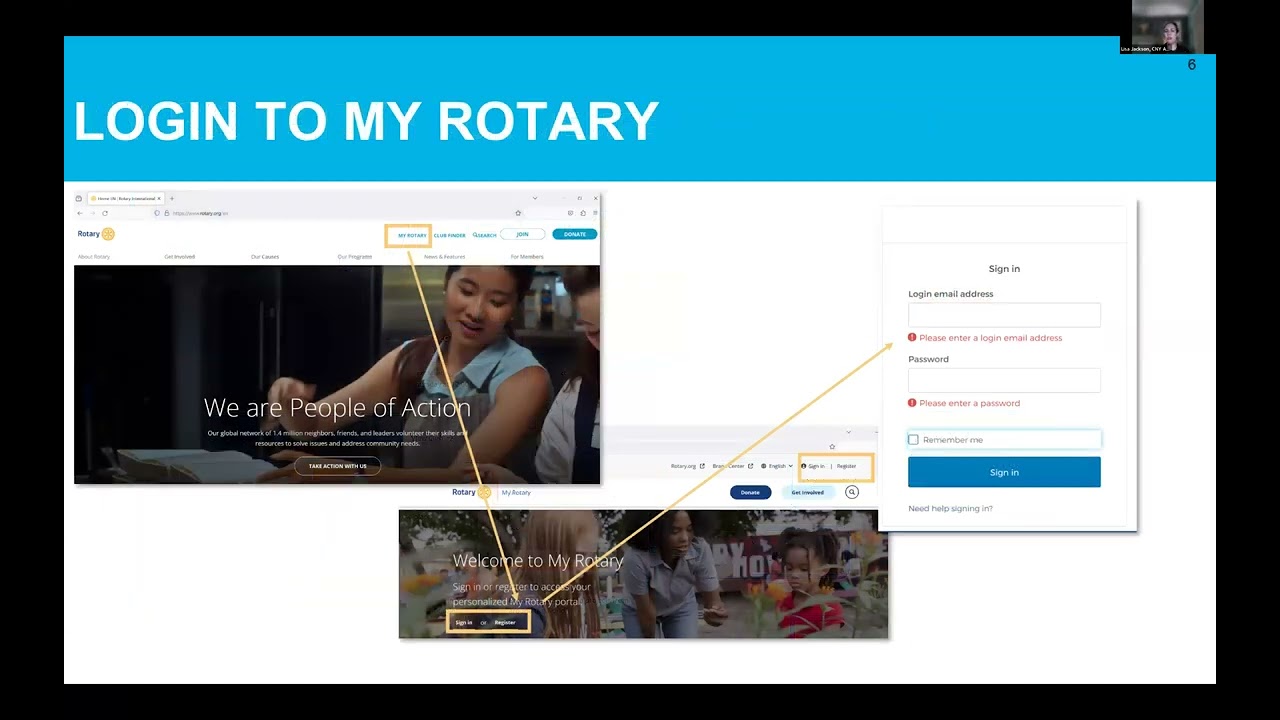Click the password field error warning icon
The width and height of the screenshot is (1280, 720).
click(912, 403)
